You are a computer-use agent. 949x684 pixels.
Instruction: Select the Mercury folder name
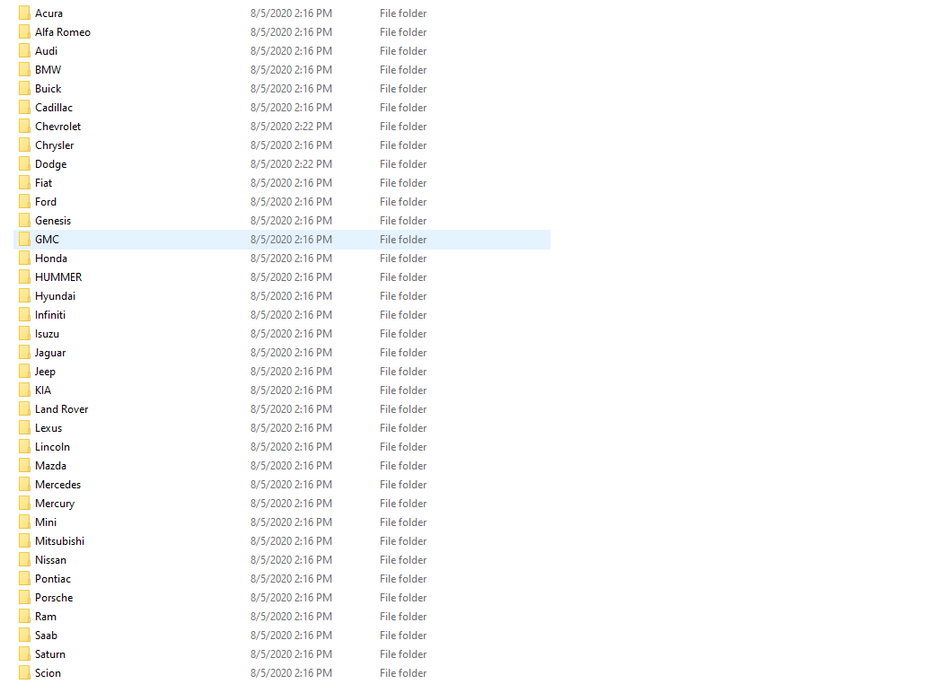pyautogui.click(x=55, y=504)
